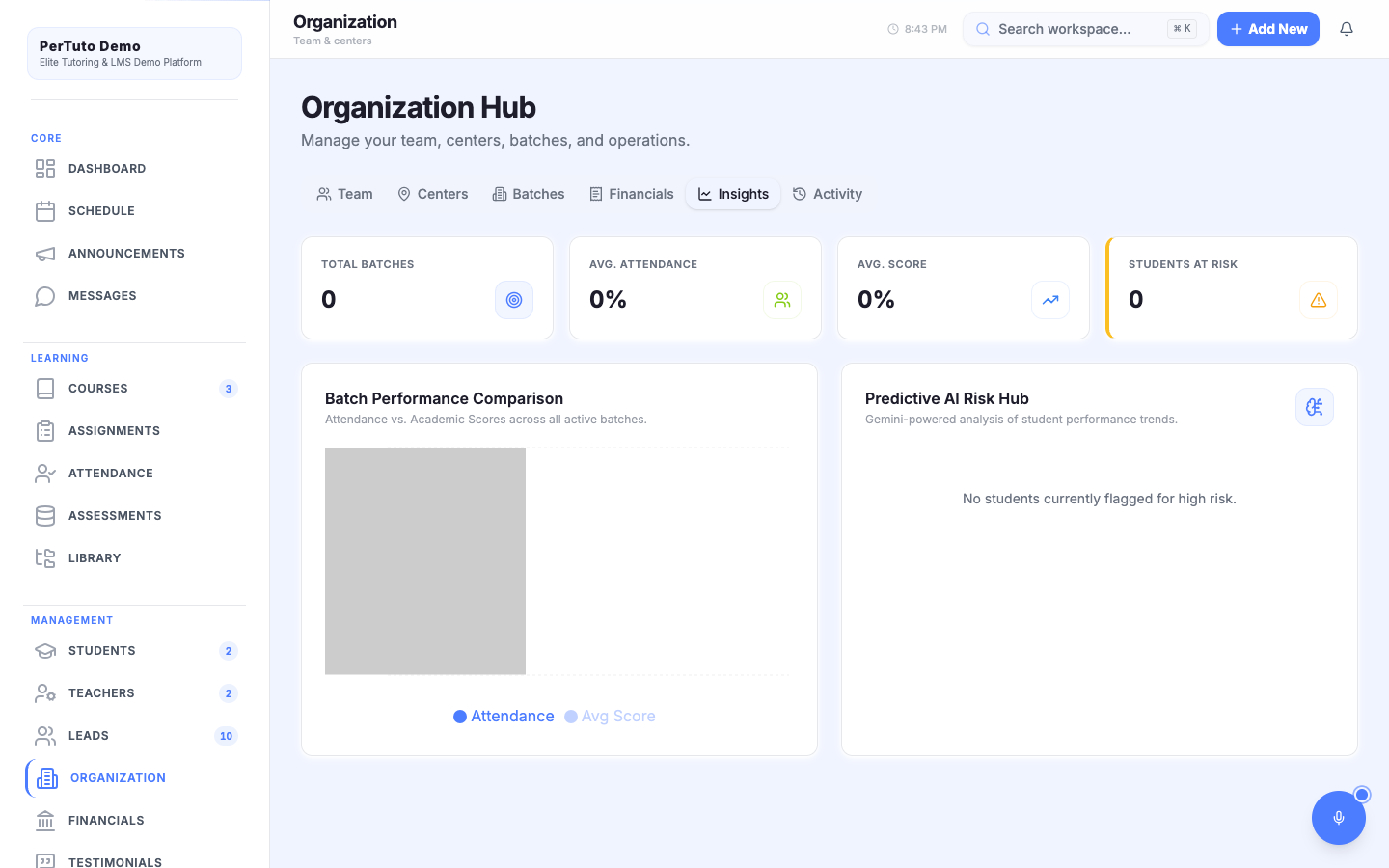
Task: Click the Testimonials quote icon
Action: pos(45,860)
